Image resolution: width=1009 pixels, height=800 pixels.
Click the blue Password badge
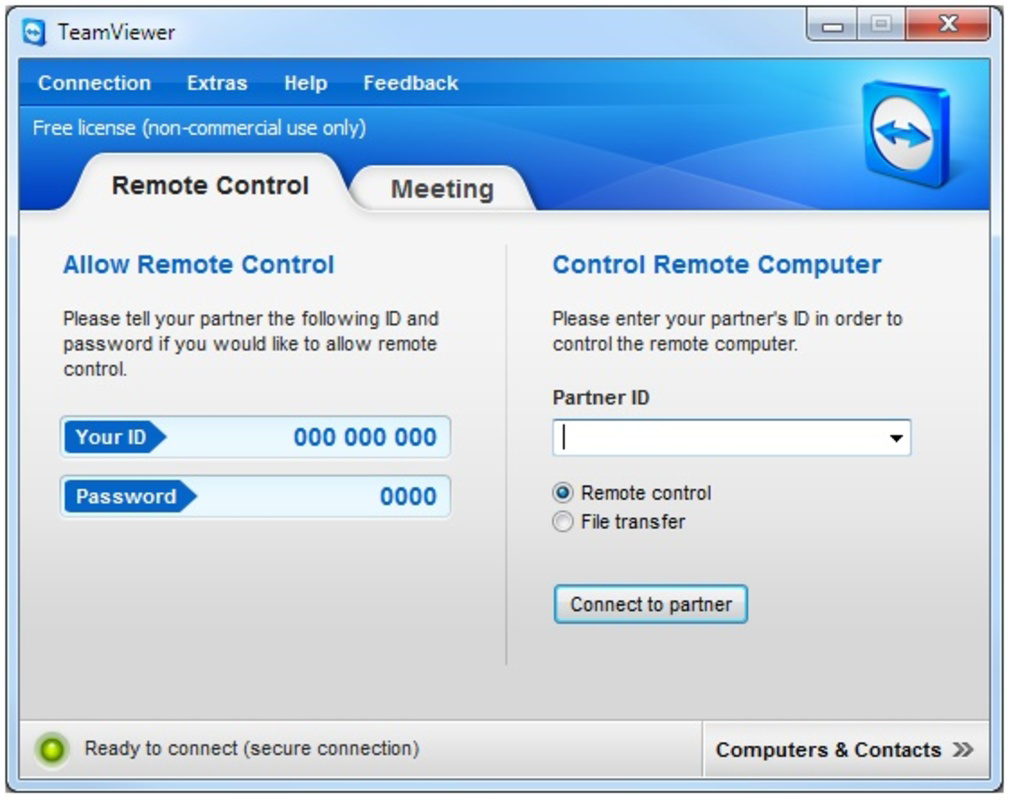tap(125, 496)
